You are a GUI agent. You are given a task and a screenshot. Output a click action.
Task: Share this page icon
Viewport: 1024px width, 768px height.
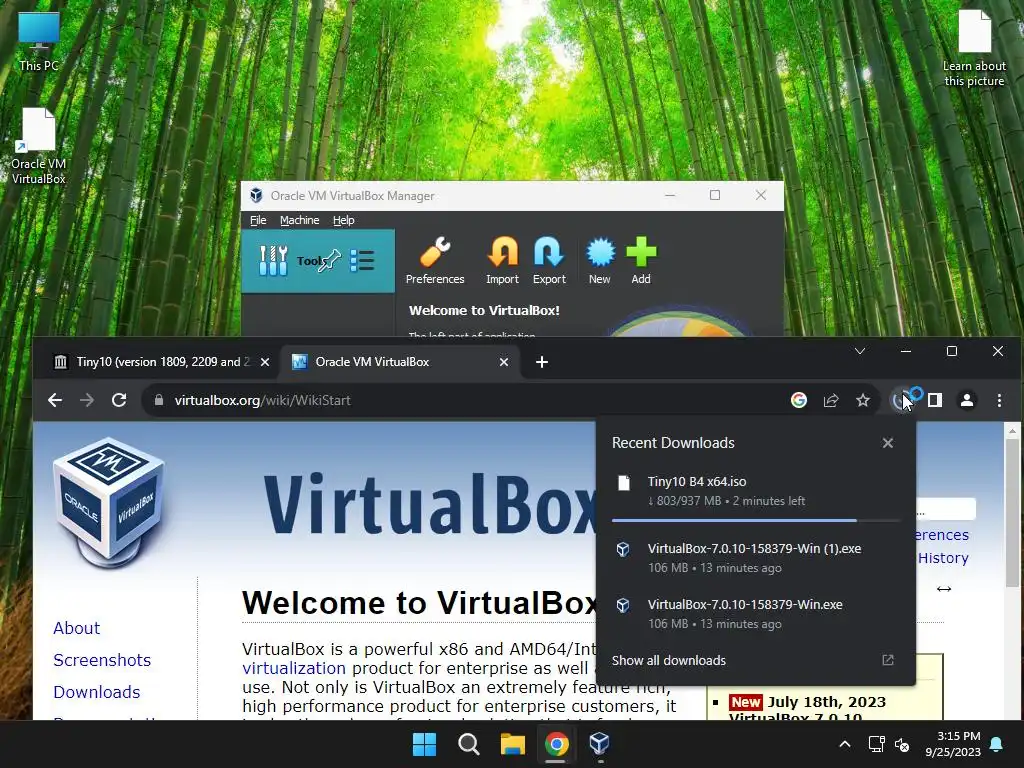coord(831,400)
